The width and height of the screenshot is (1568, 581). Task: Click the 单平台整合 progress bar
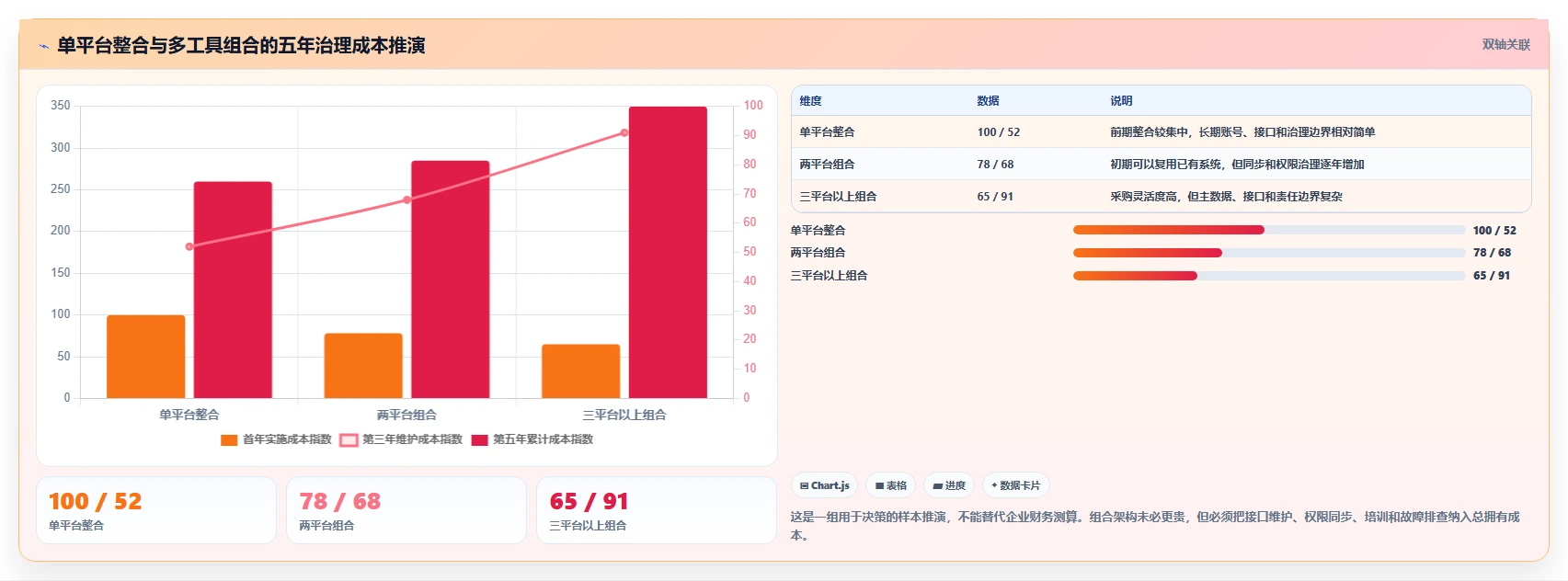(x=1269, y=230)
